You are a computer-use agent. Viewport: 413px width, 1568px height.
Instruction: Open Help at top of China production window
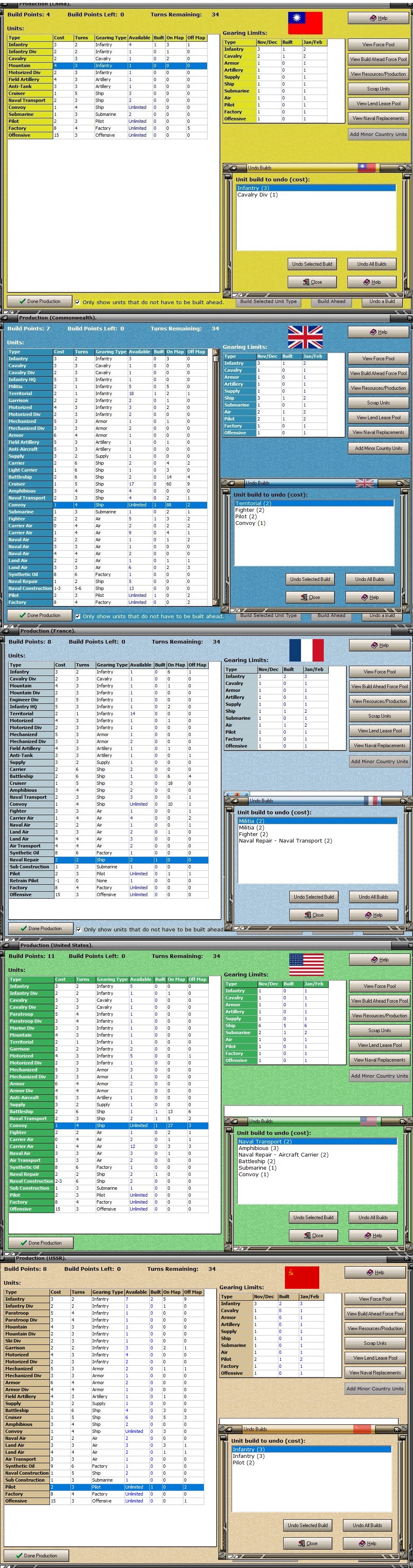tap(378, 18)
